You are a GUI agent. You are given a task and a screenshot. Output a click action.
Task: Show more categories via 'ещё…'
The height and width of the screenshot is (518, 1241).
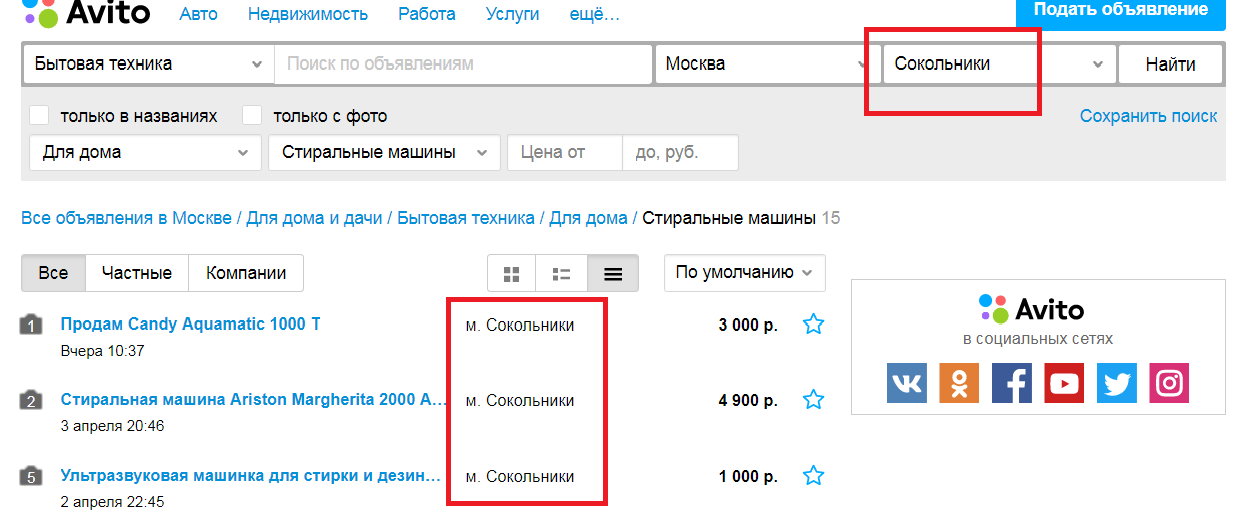594,14
